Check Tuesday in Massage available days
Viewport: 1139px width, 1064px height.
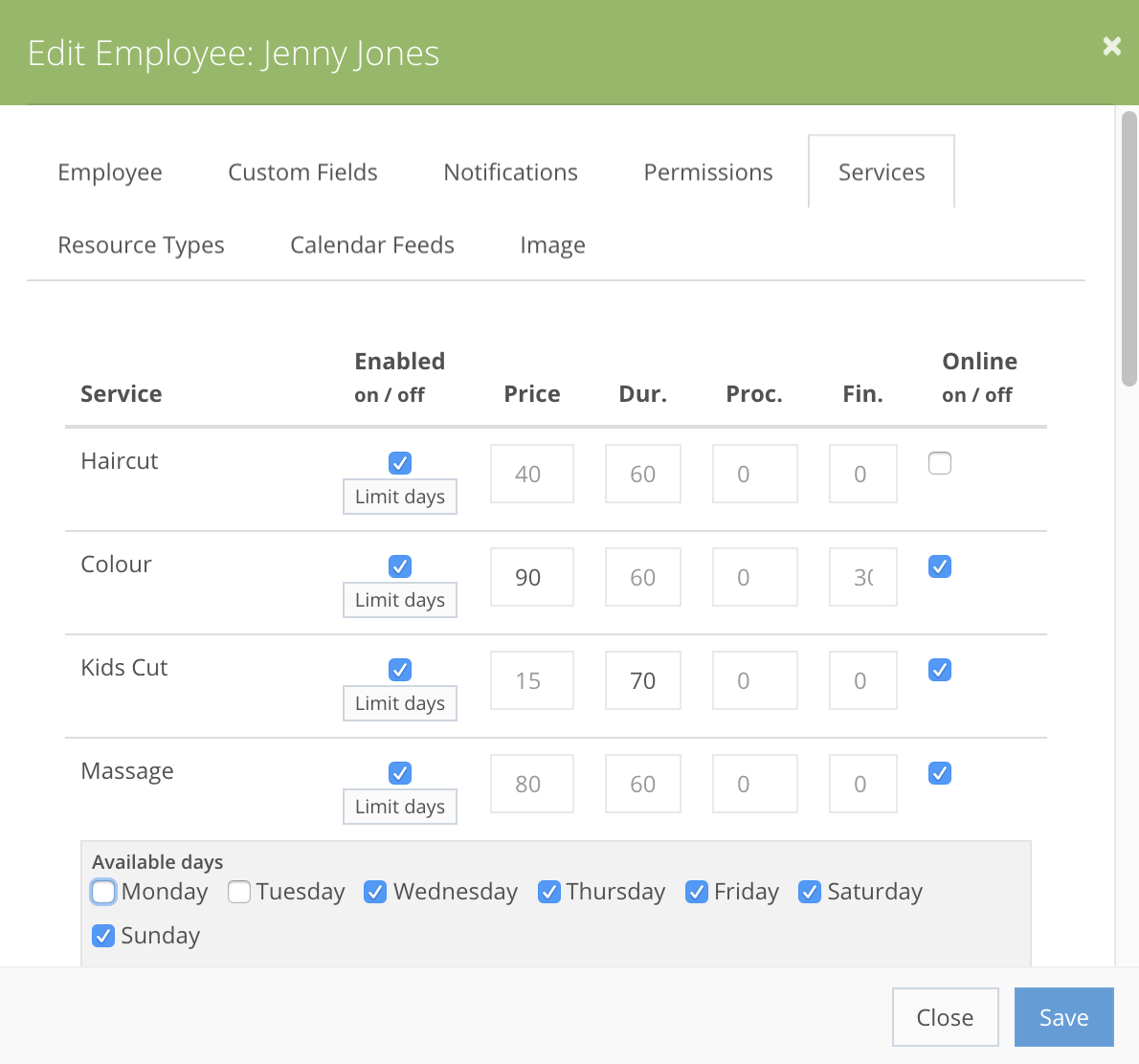pos(238,891)
